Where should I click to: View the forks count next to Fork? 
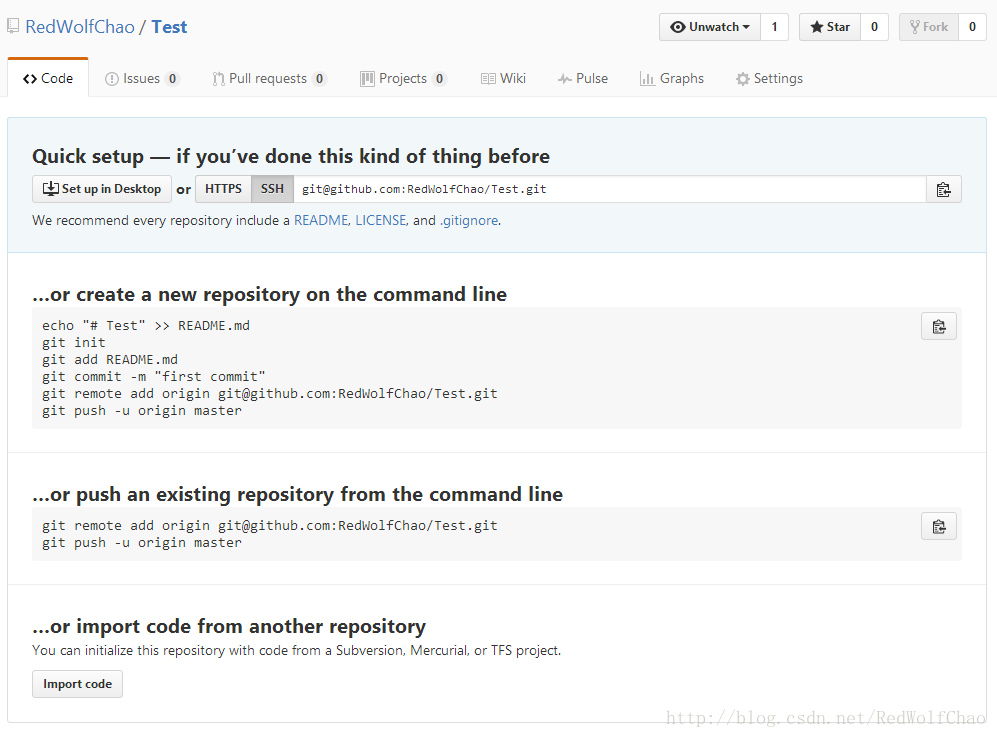click(x=972, y=27)
